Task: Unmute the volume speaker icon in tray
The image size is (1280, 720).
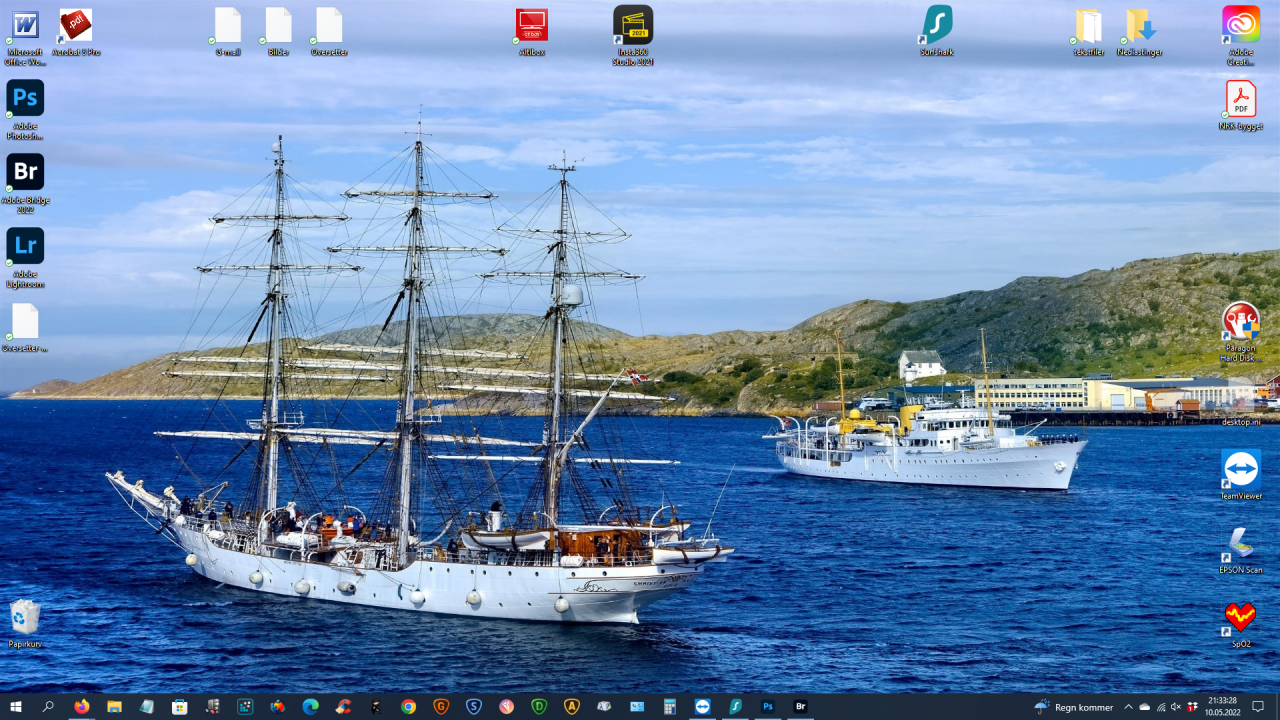Action: pos(1175,707)
